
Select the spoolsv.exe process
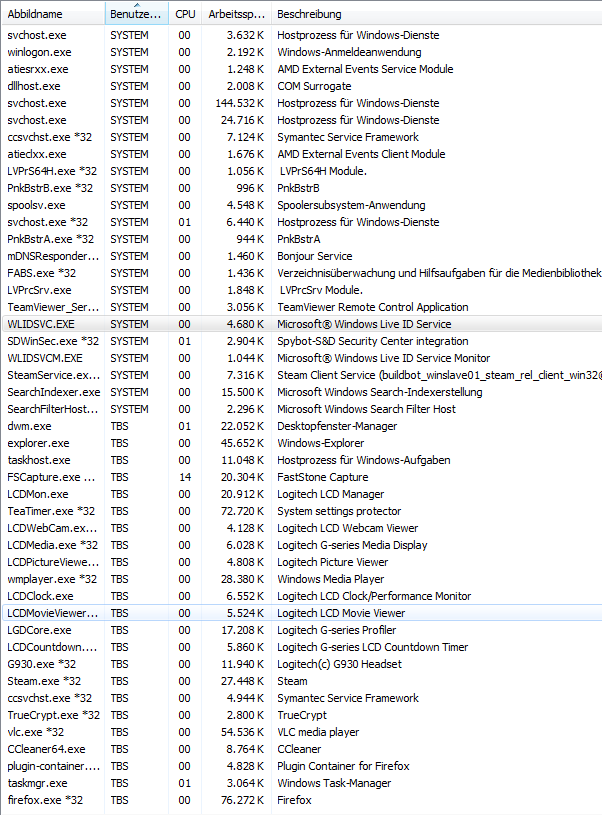(302, 205)
